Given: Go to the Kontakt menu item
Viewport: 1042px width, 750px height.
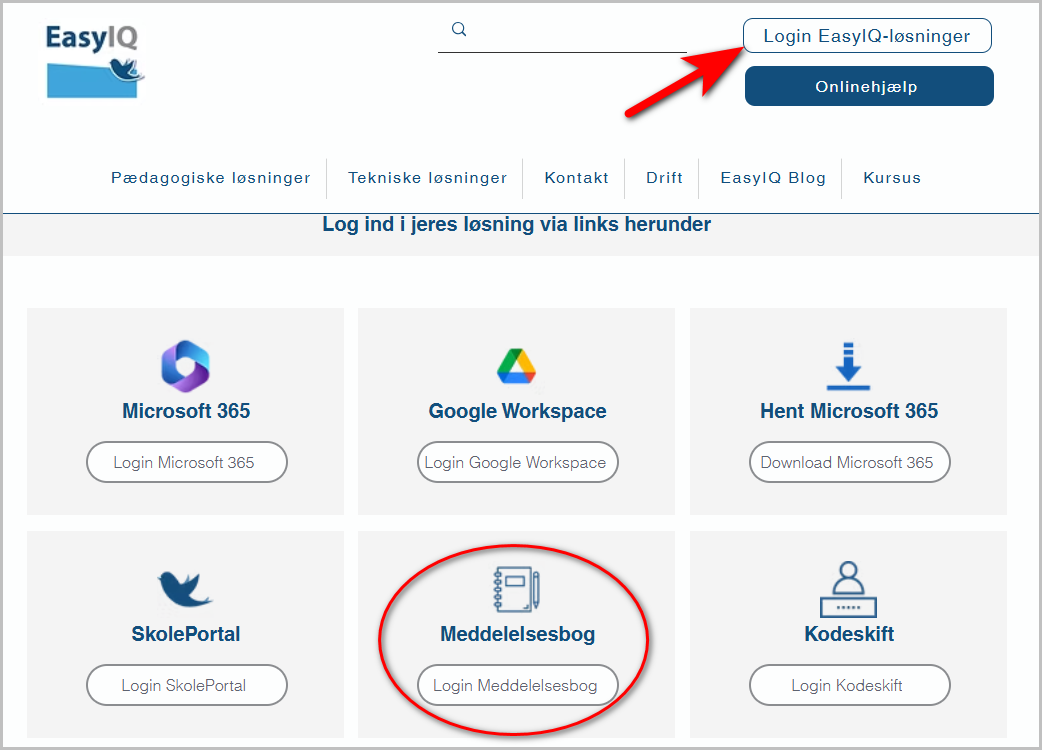Looking at the screenshot, I should tap(576, 178).
